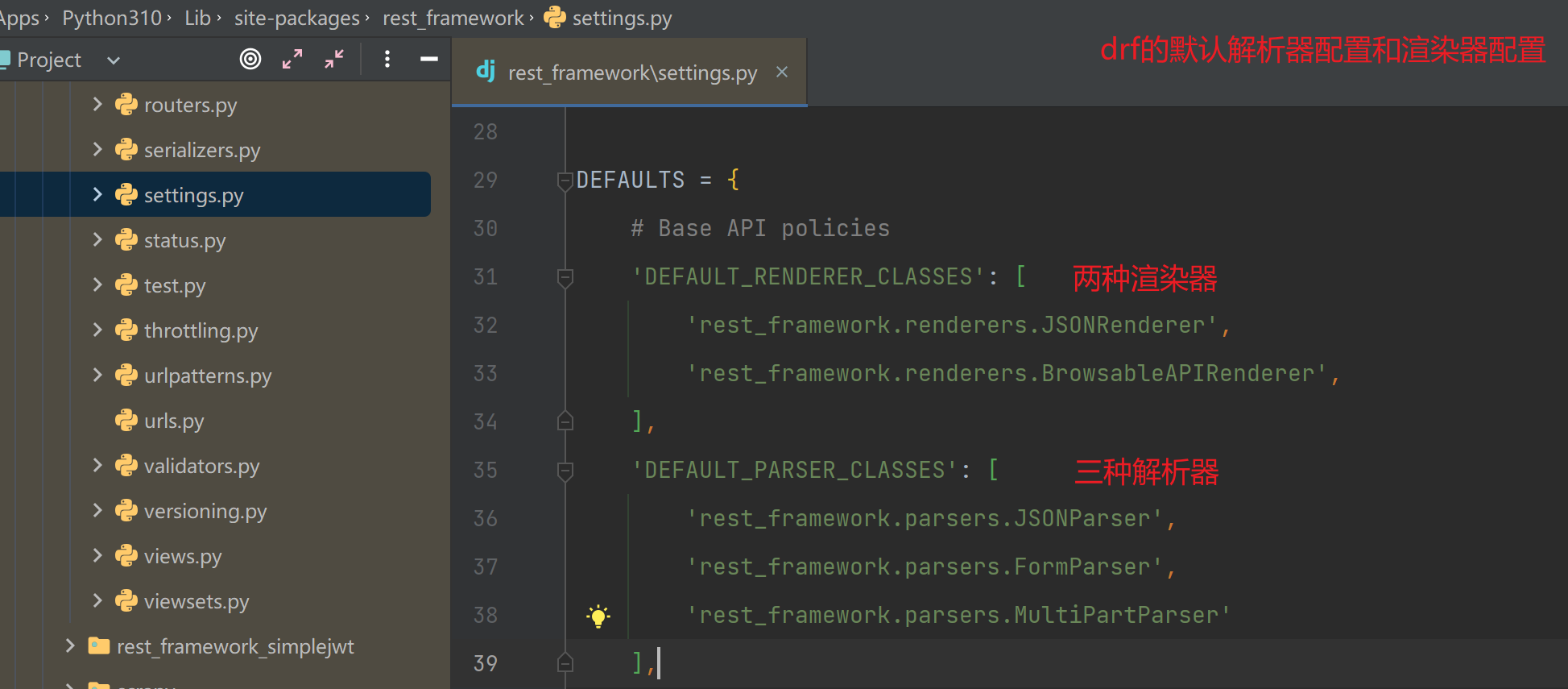Select the rest_framework_simplejwt folder row
Image resolution: width=1568 pixels, height=689 pixels.
(235, 646)
